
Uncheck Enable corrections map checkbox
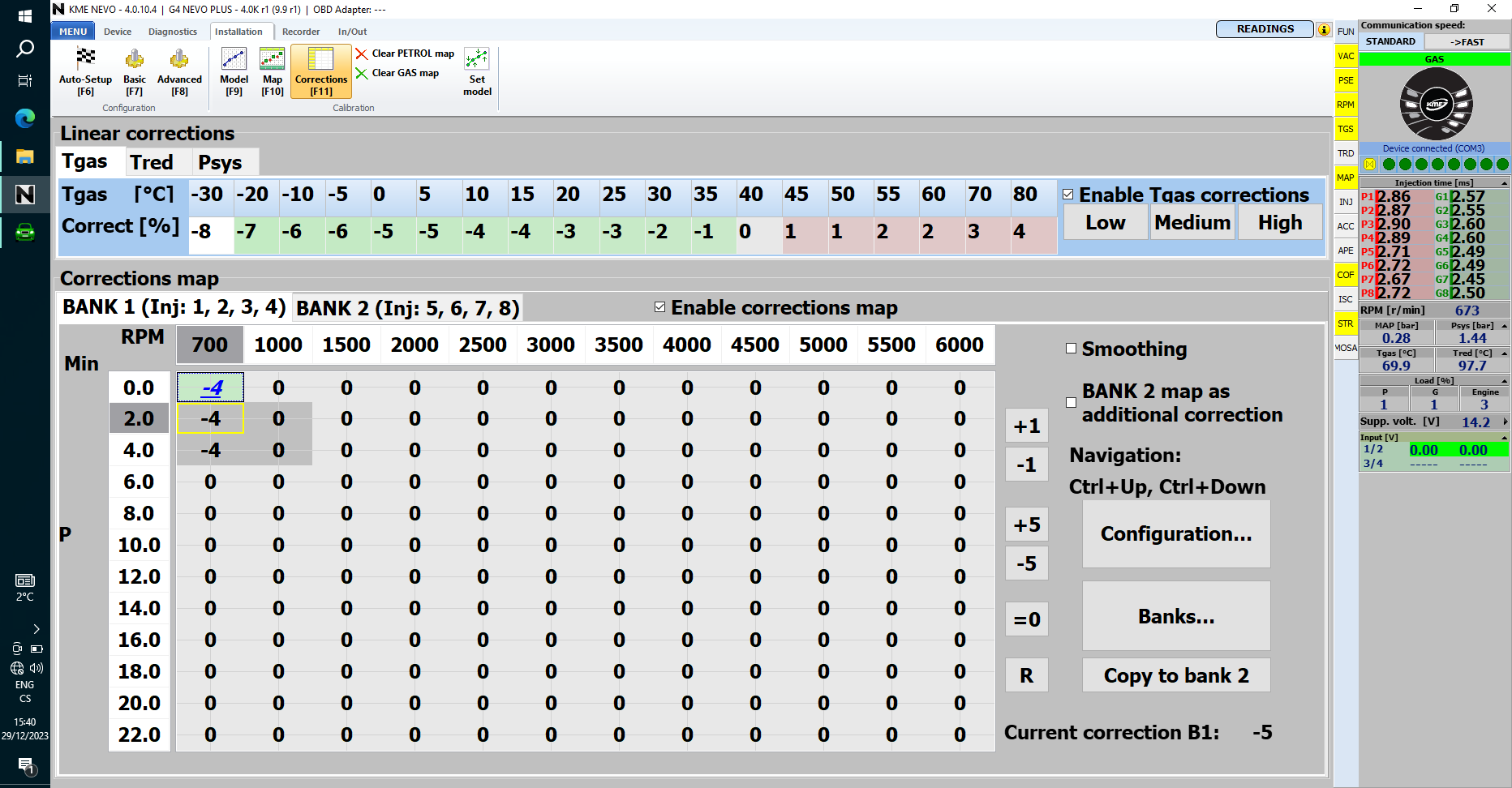tap(660, 307)
